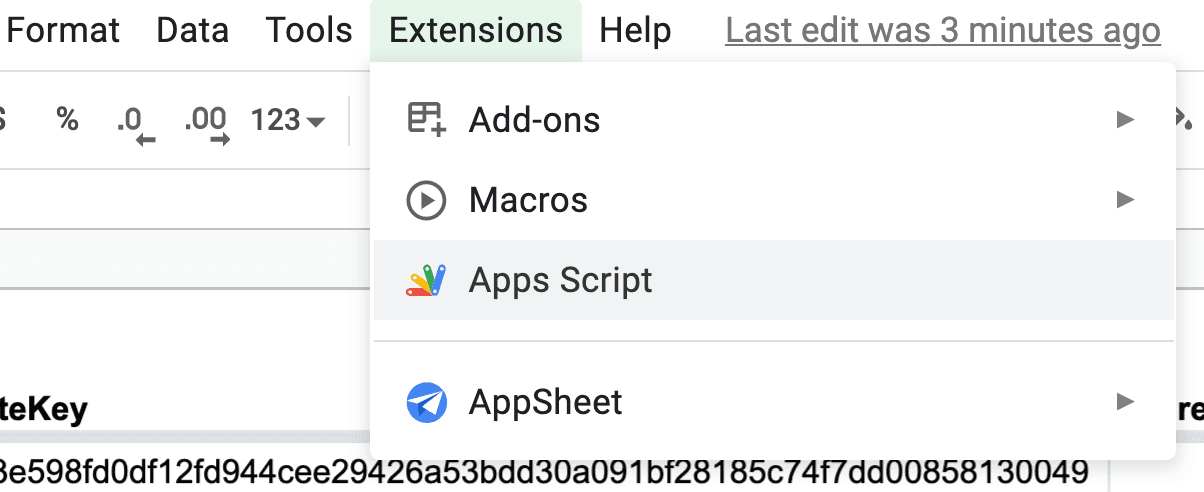Click the colorful Apps Script logo icon
The image size is (1204, 492).
coord(426,280)
